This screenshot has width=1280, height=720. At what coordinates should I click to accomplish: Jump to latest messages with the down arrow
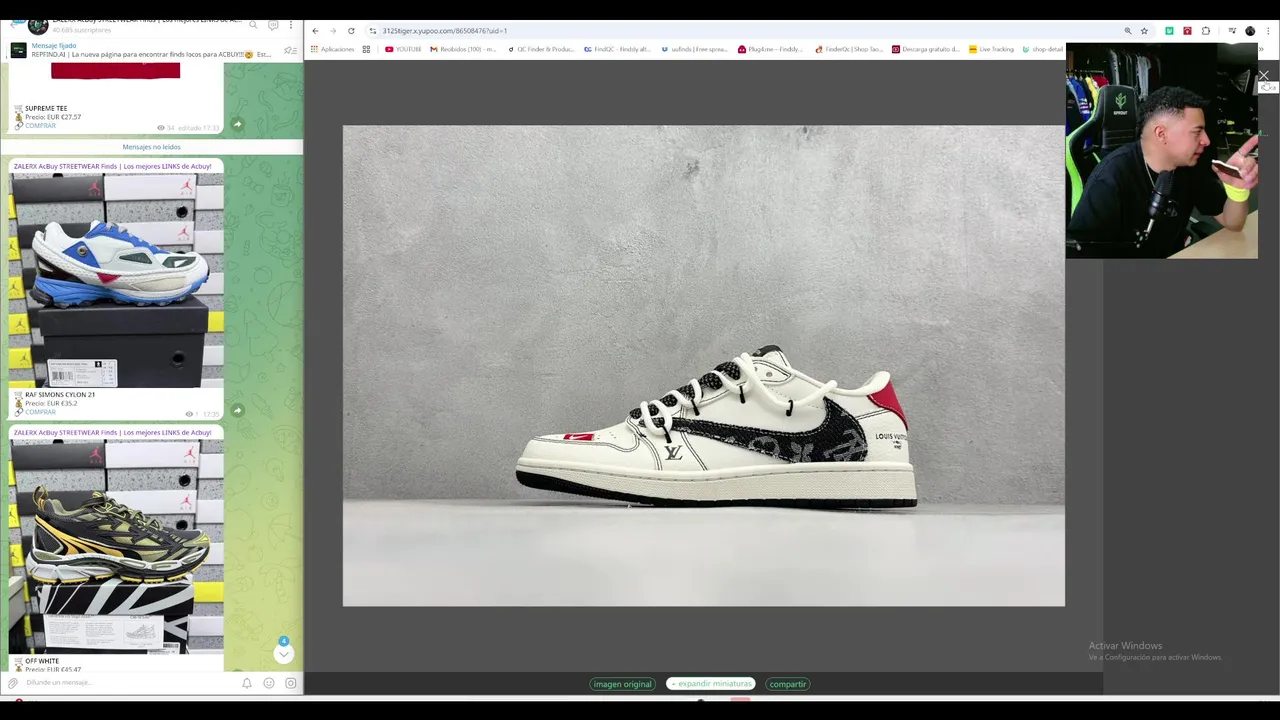(x=284, y=654)
